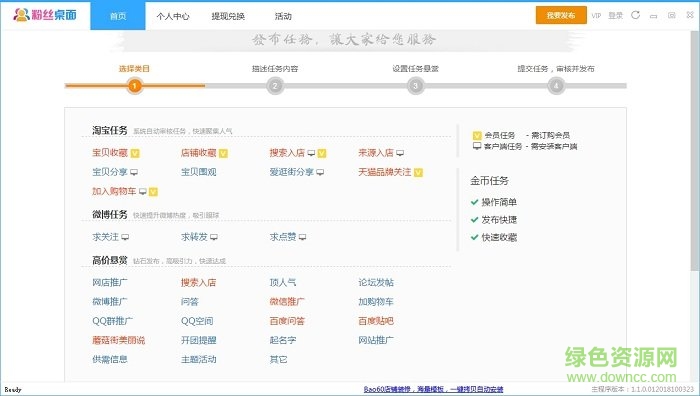Choose the 店铺收藏 task

[199, 153]
